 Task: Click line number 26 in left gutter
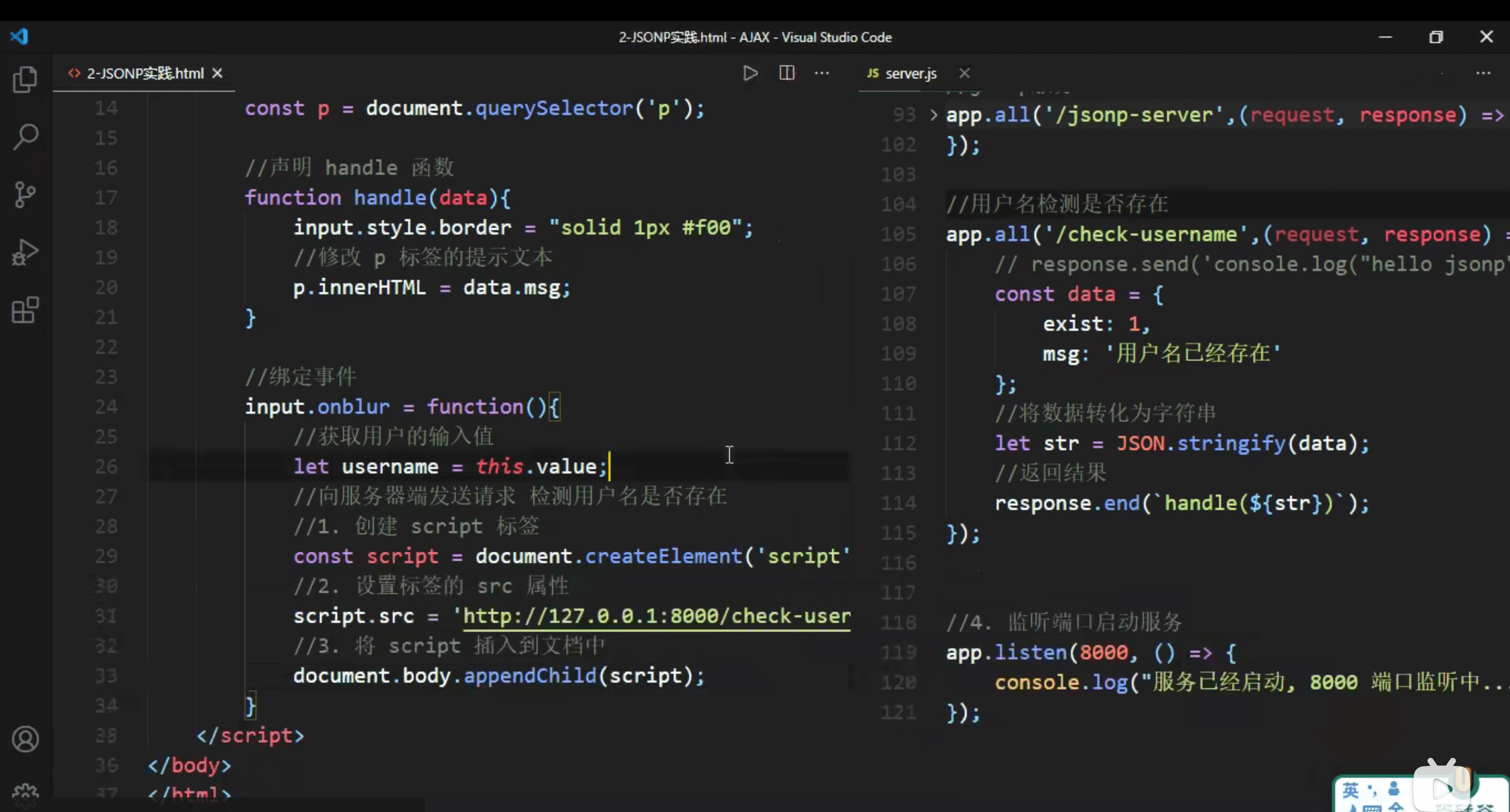(106, 467)
